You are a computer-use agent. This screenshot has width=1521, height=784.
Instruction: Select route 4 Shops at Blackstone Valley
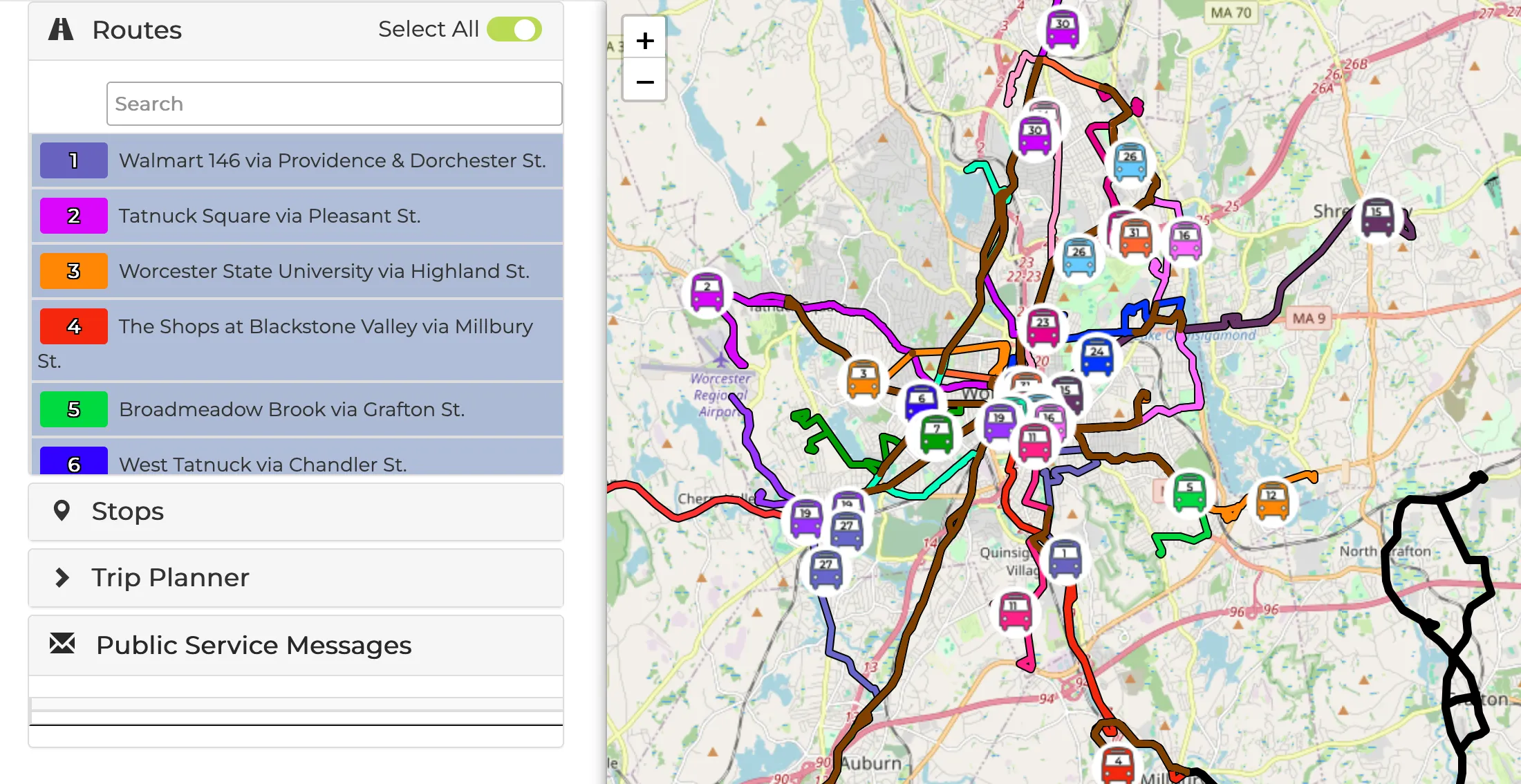click(297, 340)
